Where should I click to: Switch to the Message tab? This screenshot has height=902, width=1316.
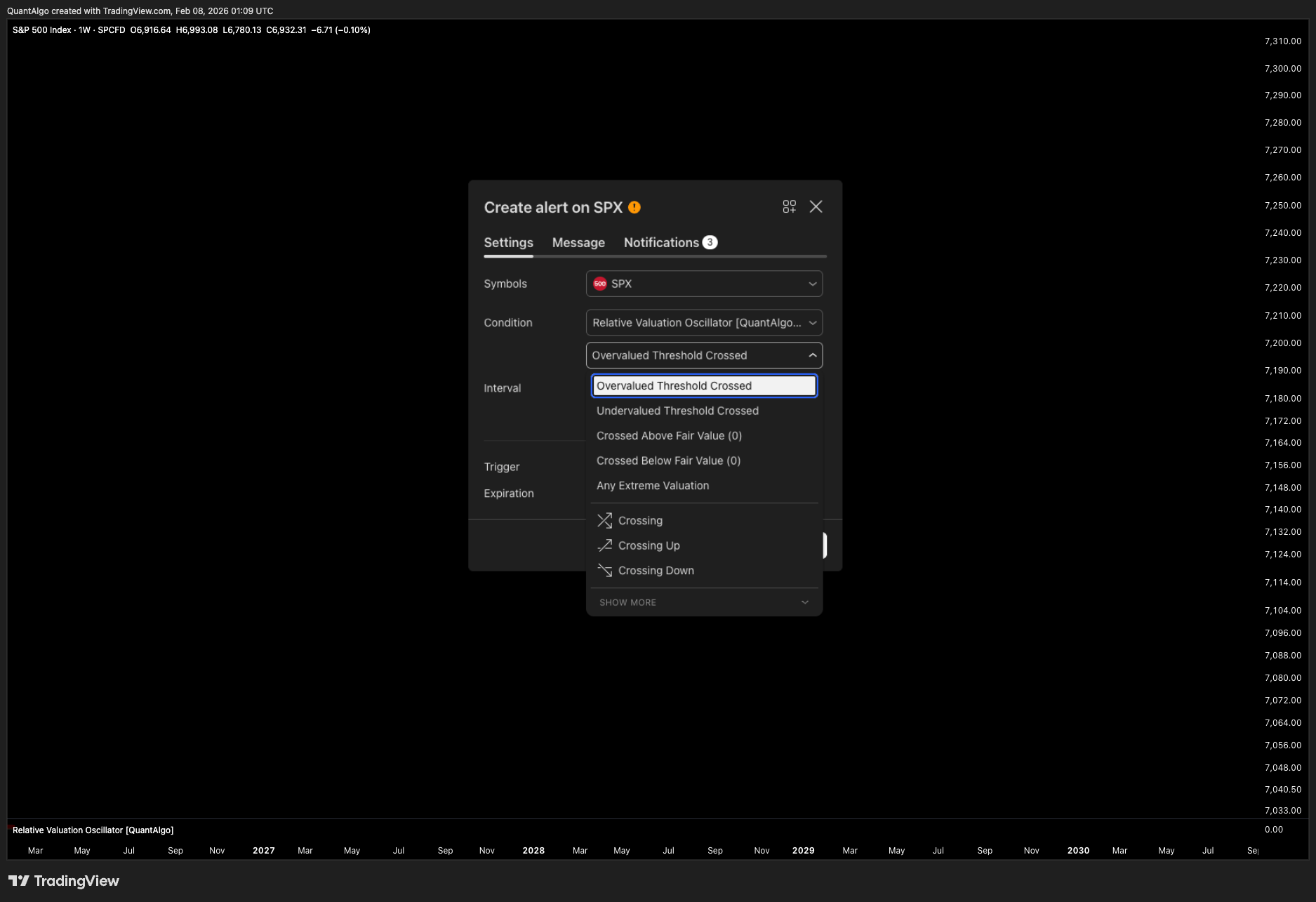click(578, 242)
